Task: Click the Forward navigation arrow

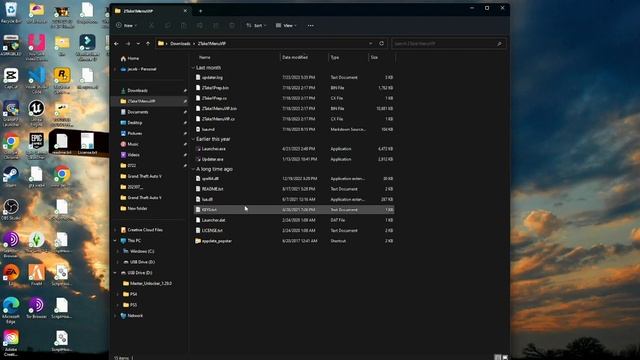Action: pos(128,43)
